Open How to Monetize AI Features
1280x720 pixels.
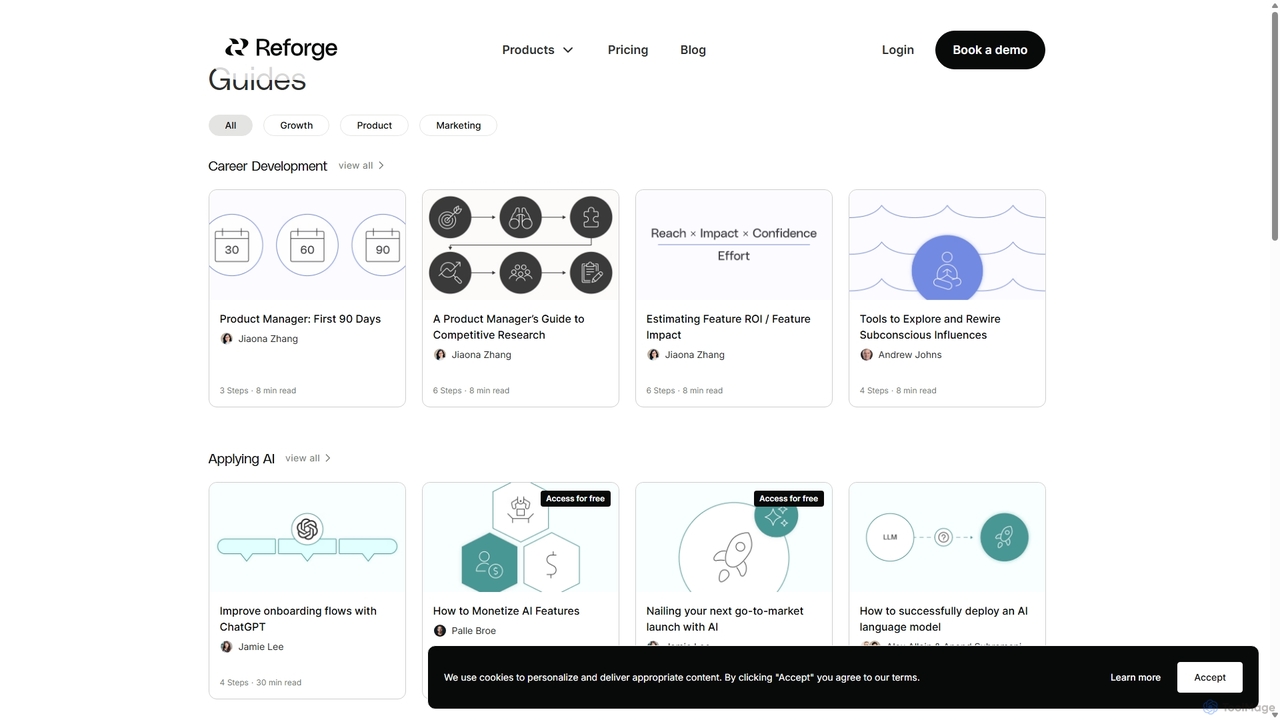(506, 611)
